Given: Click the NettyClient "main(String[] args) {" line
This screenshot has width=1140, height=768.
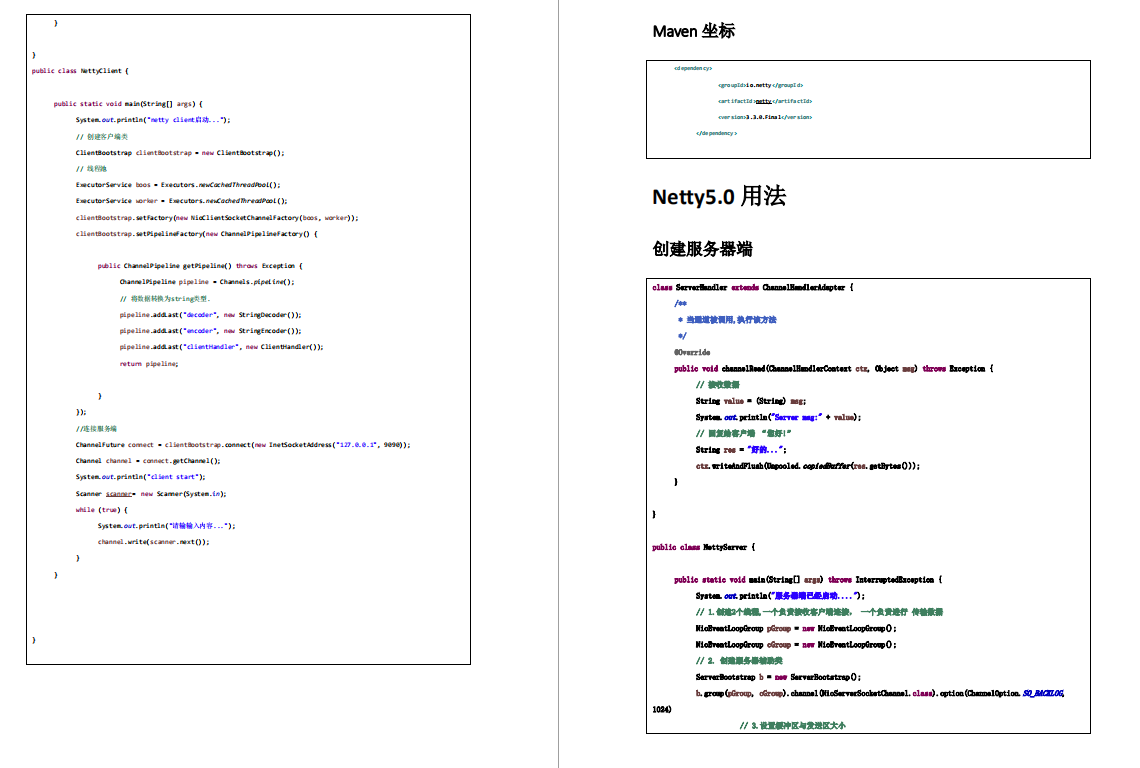Looking at the screenshot, I should (x=128, y=104).
